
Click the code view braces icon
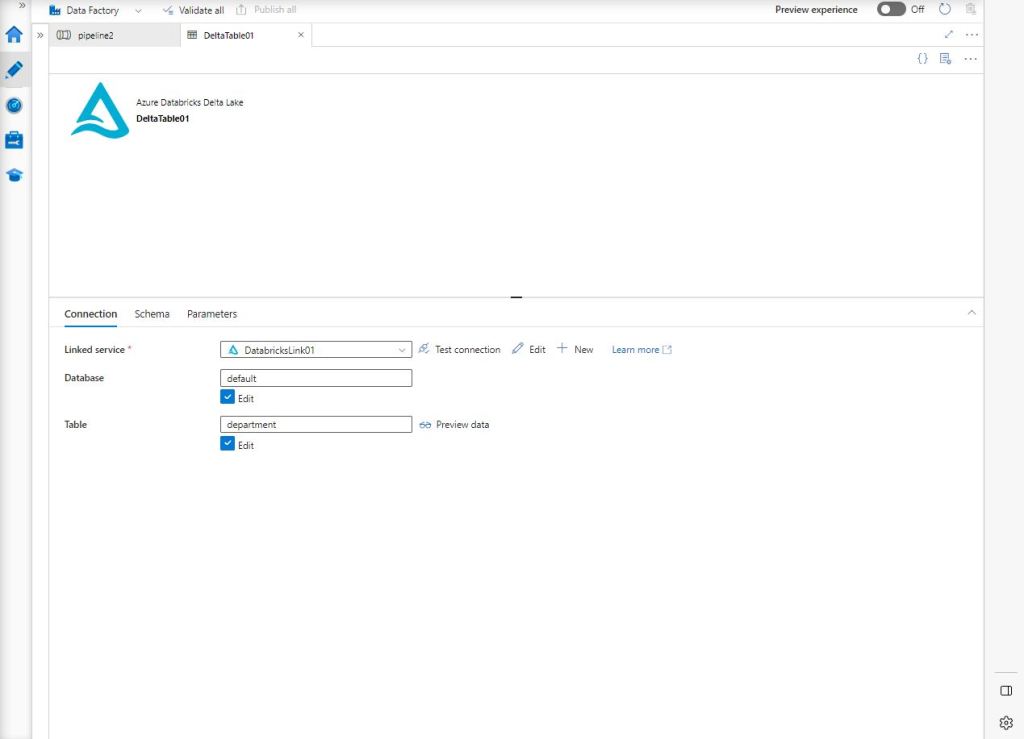tap(922, 59)
